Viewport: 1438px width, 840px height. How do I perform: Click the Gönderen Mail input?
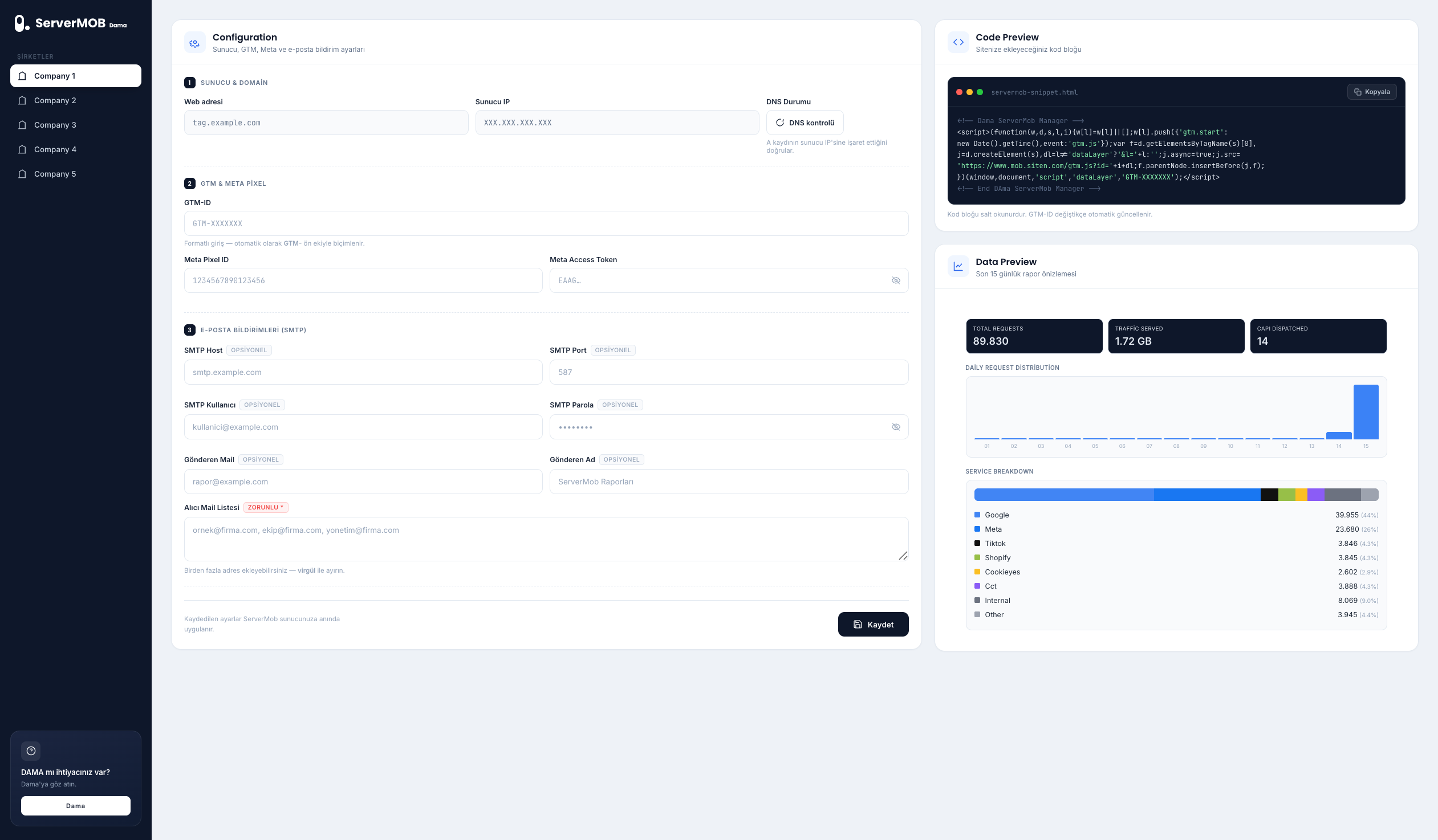click(363, 482)
